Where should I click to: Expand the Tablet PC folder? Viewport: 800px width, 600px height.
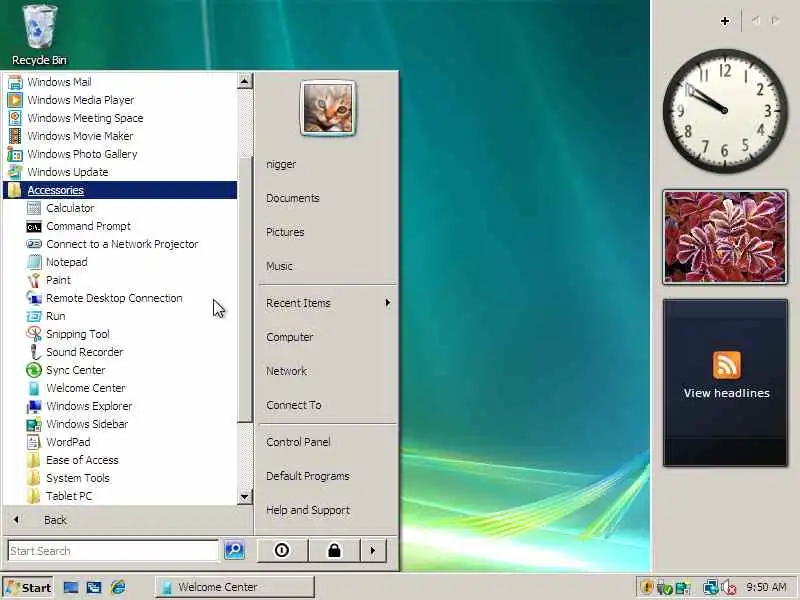(120, 496)
